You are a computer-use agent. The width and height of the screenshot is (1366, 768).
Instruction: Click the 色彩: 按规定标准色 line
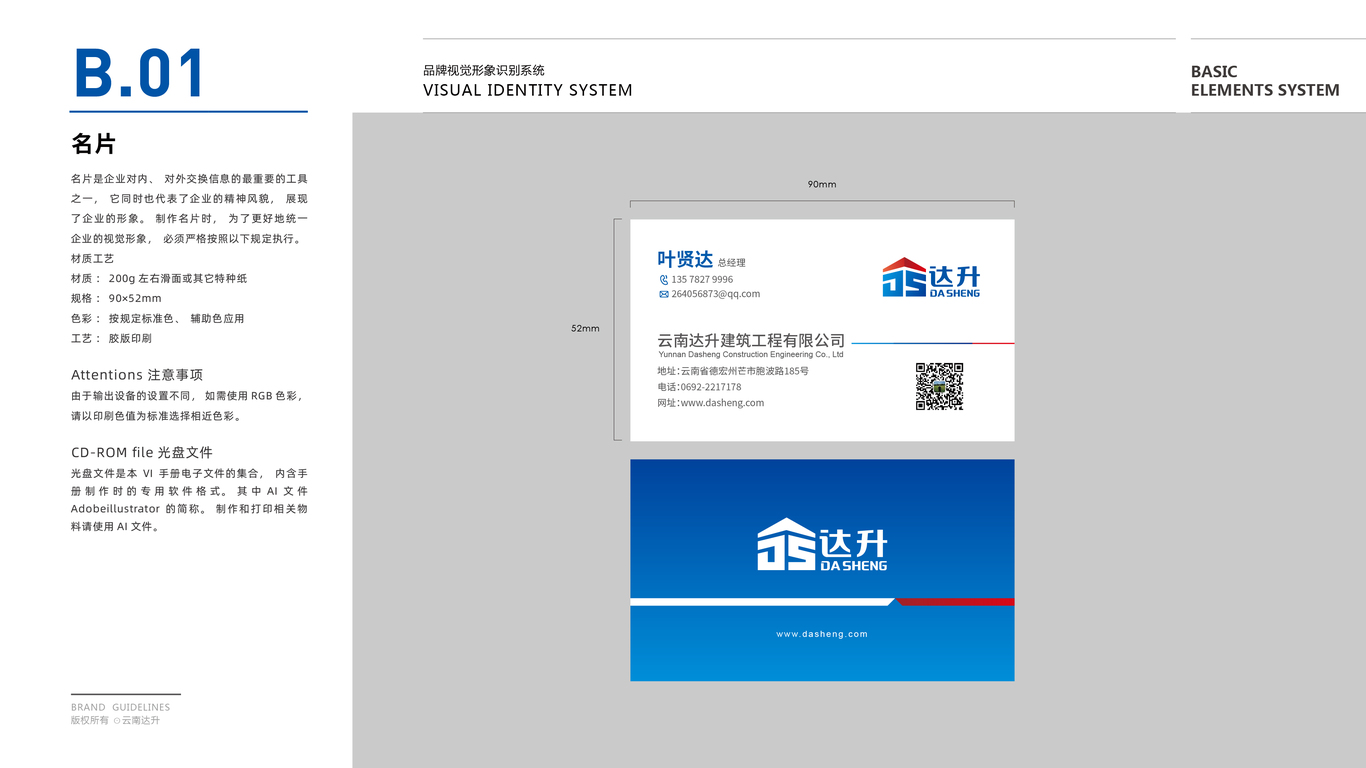[158, 318]
